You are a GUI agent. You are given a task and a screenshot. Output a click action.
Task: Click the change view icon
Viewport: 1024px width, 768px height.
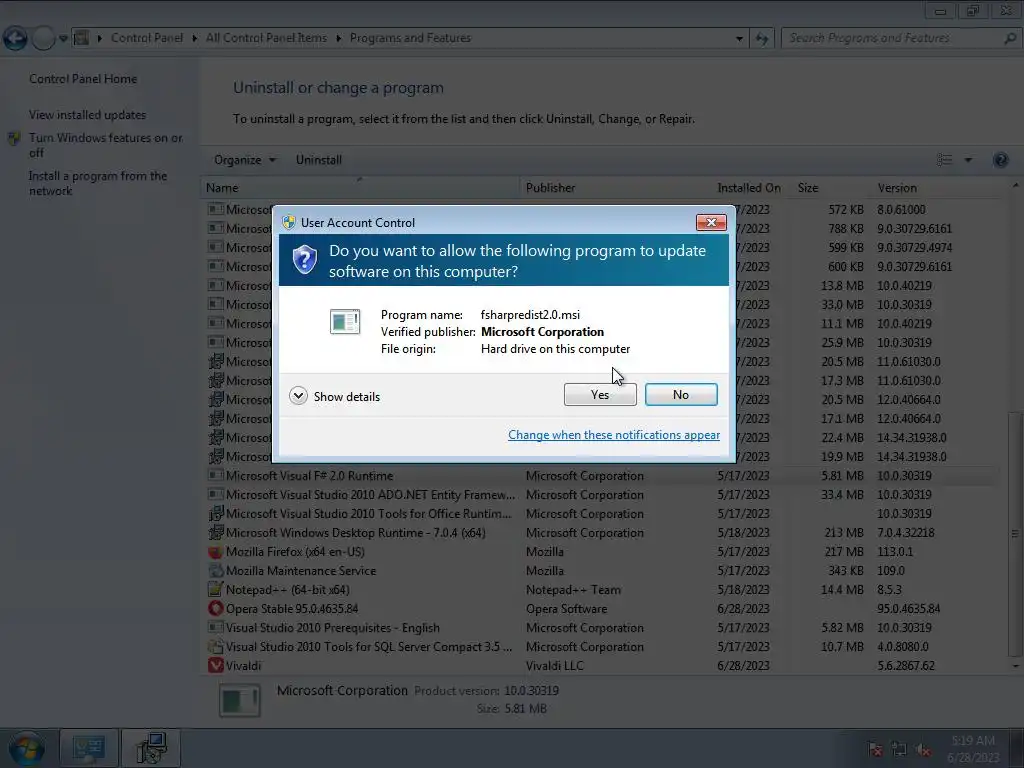point(944,160)
